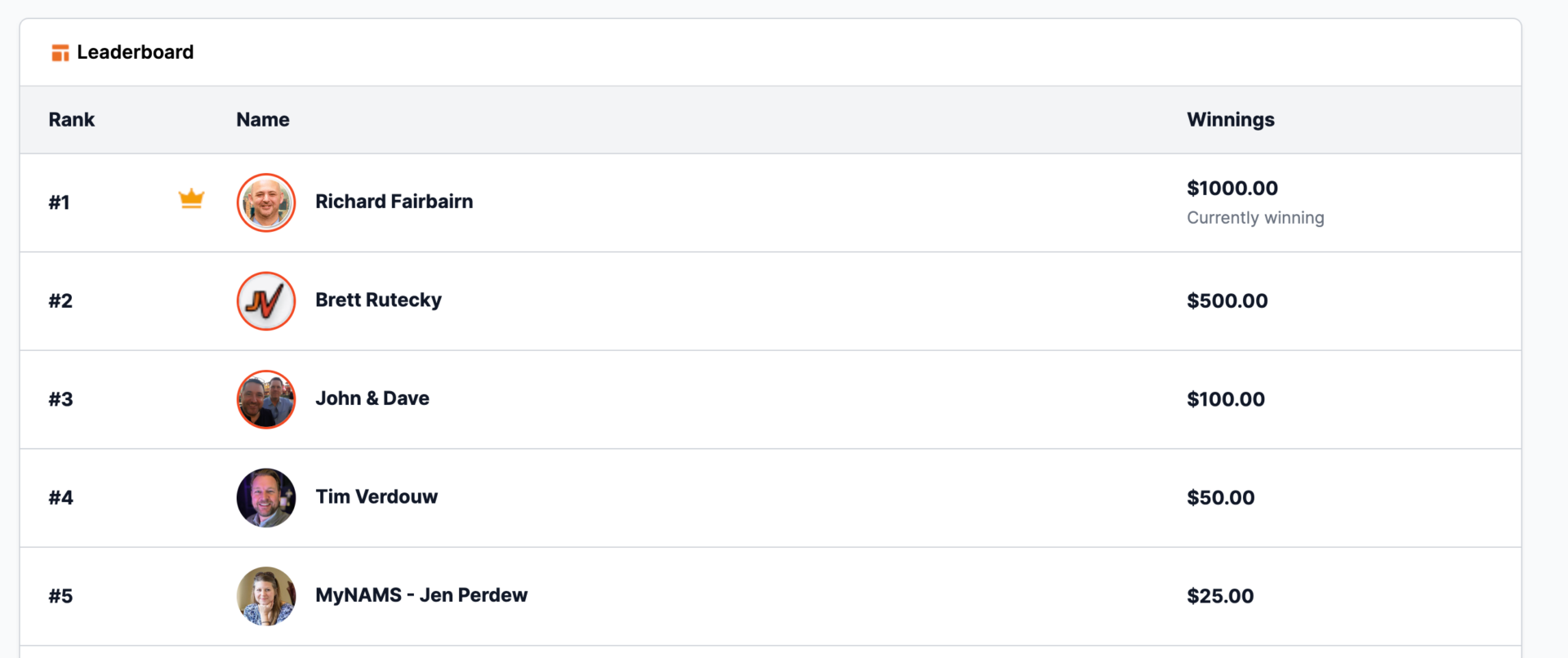Viewport: 1568px width, 658px height.
Task: Click the Rank column header
Action: [71, 120]
